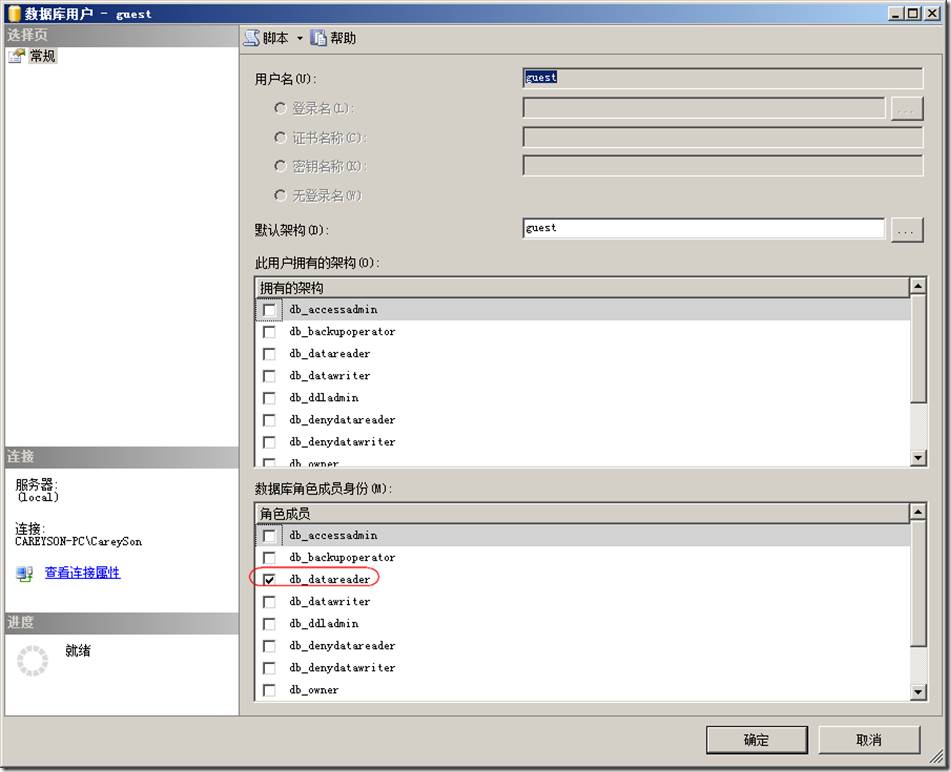Viewport: 951px width, 772px height.
Task: Click the owned schemas scrollbar up arrow
Action: tap(918, 286)
